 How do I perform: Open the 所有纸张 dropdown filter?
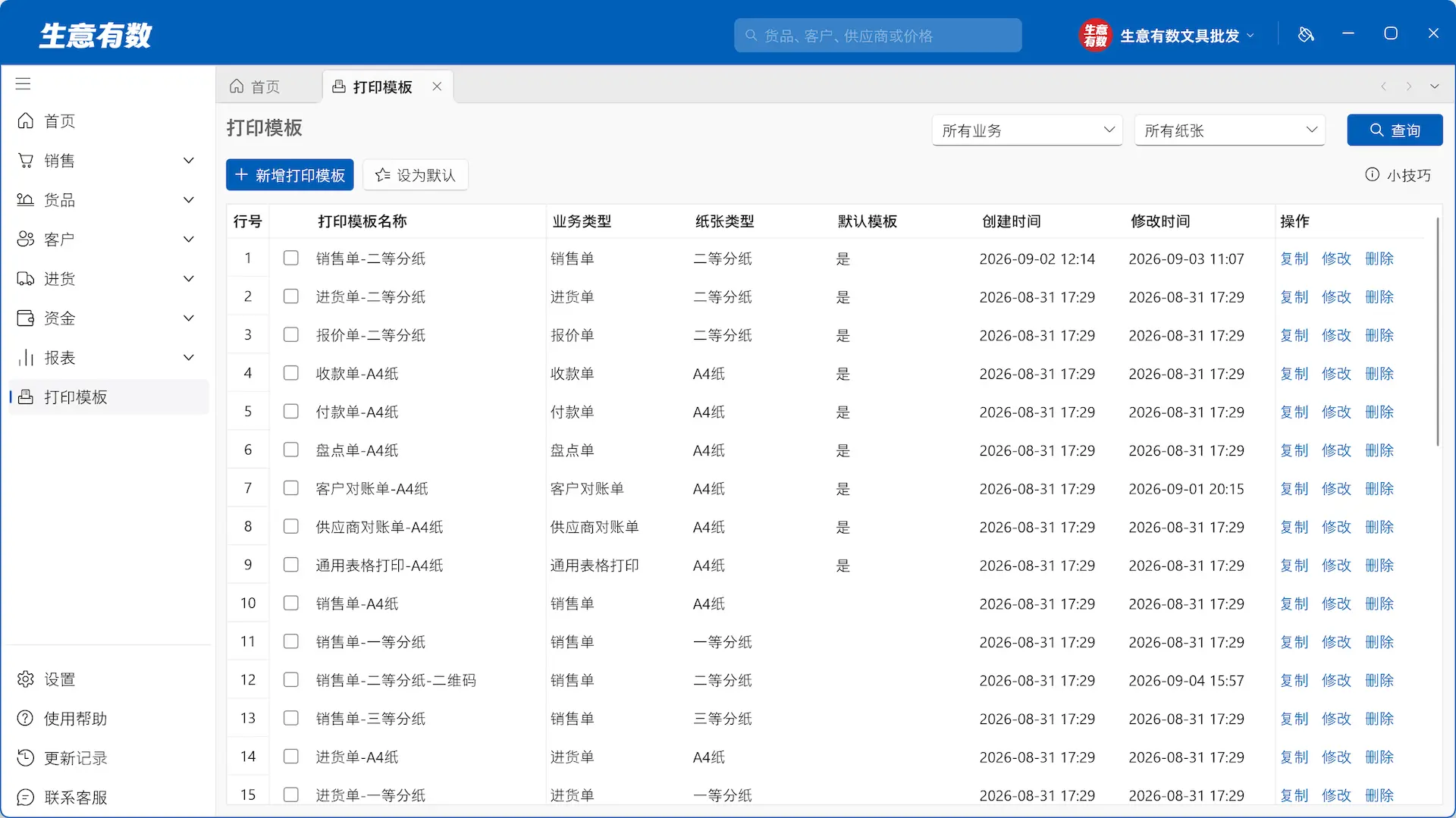click(1229, 130)
